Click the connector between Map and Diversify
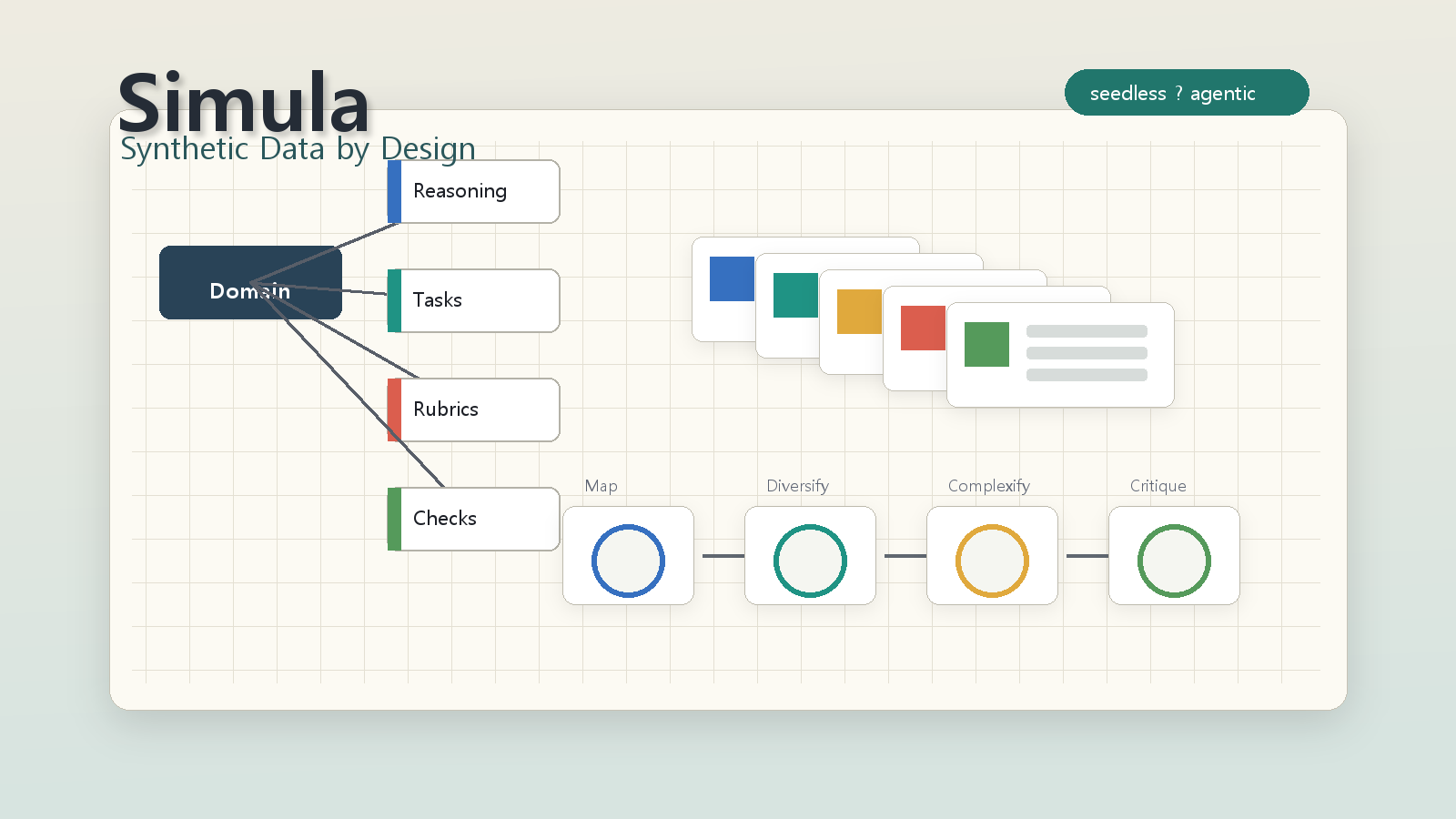 [723, 556]
